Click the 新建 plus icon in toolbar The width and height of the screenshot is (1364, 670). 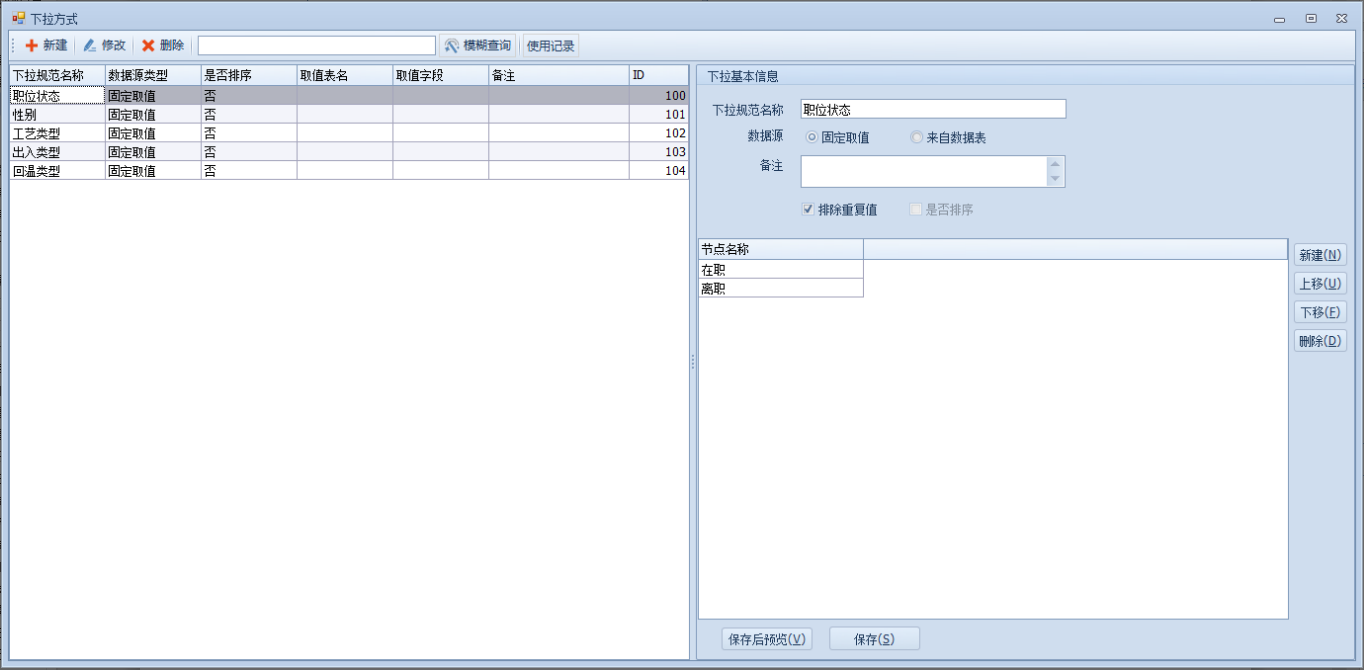[31, 45]
